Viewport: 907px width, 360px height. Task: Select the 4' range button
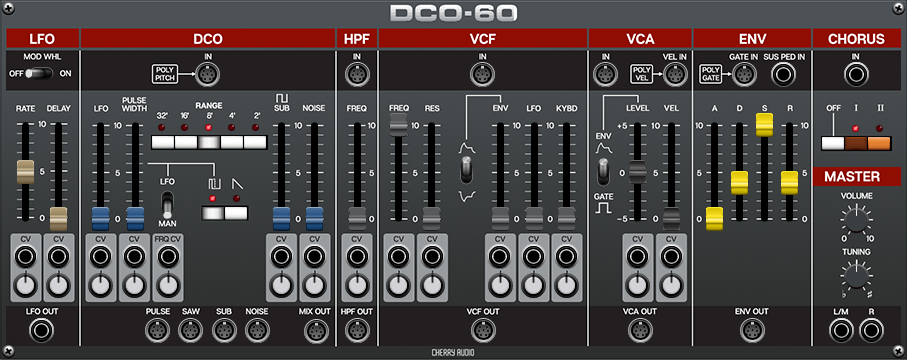[x=232, y=142]
